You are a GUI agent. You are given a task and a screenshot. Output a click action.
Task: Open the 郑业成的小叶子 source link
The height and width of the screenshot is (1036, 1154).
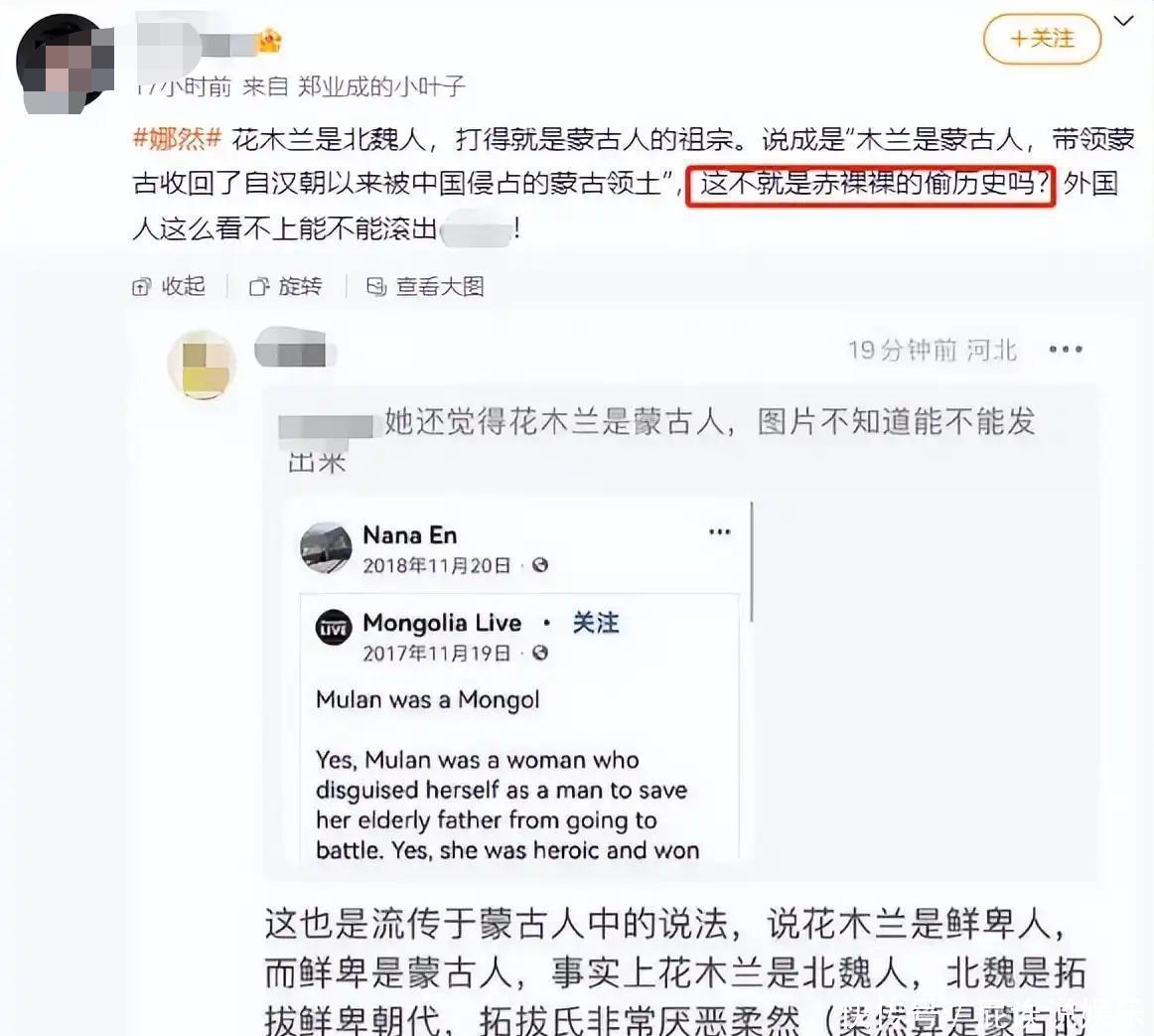tap(381, 86)
